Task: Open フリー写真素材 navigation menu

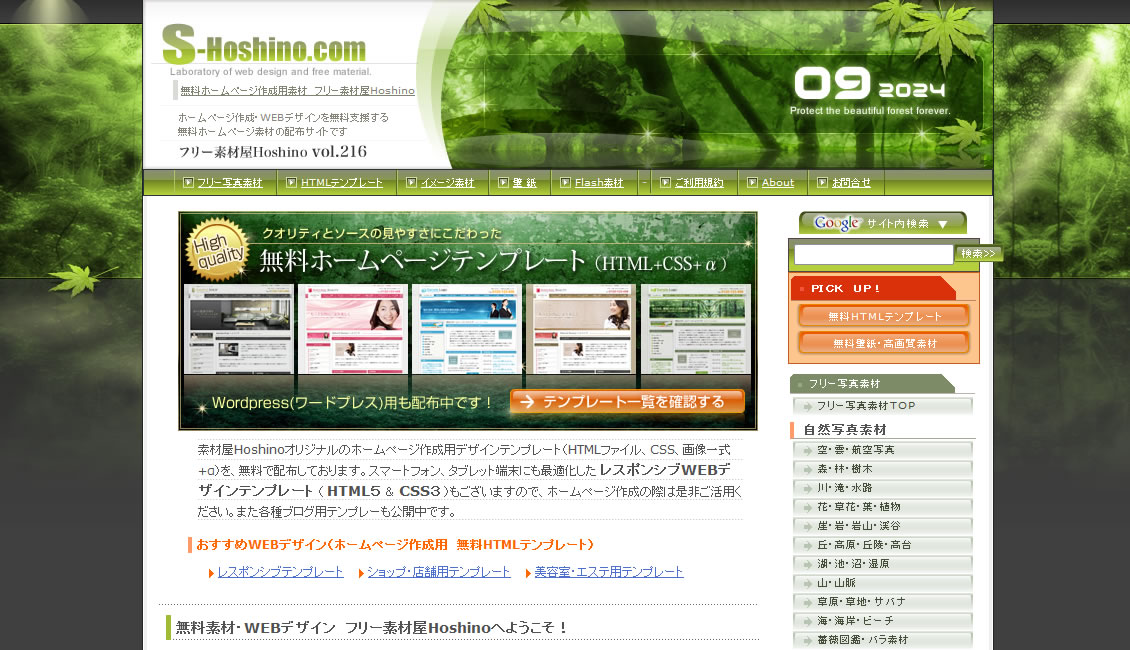Action: pos(230,183)
